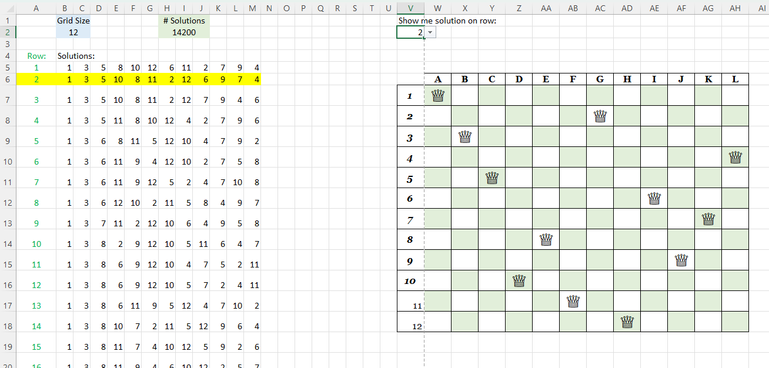This screenshot has height=368, width=769.
Task: Click green solution row number 12
Action: 36,285
